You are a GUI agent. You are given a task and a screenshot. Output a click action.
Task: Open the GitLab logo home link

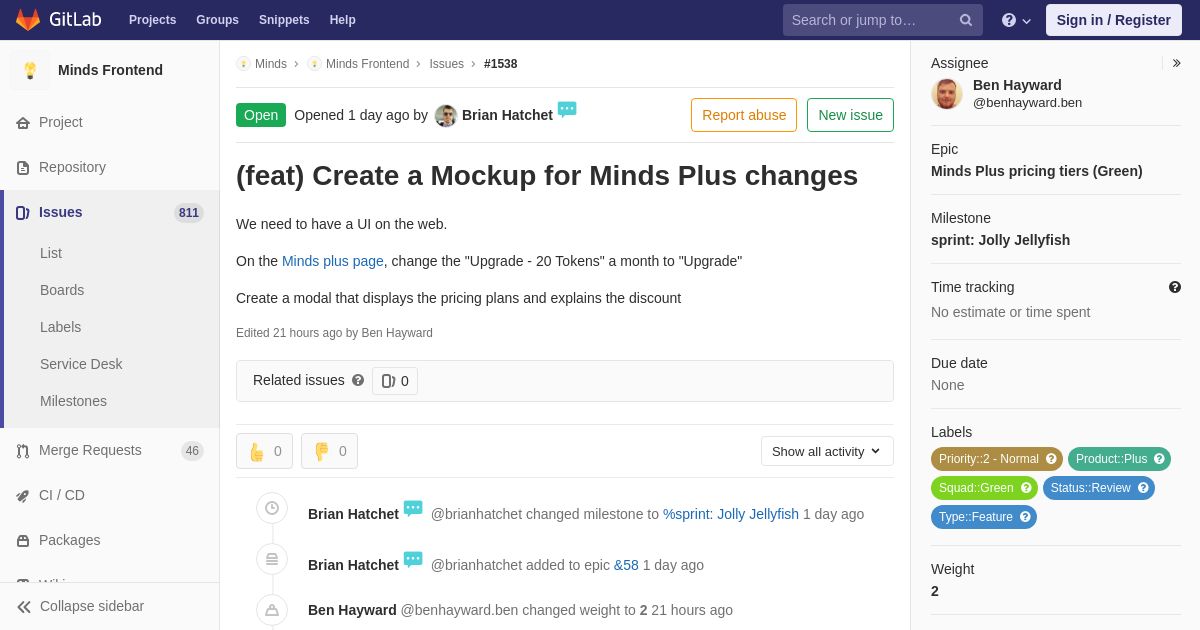tap(56, 20)
